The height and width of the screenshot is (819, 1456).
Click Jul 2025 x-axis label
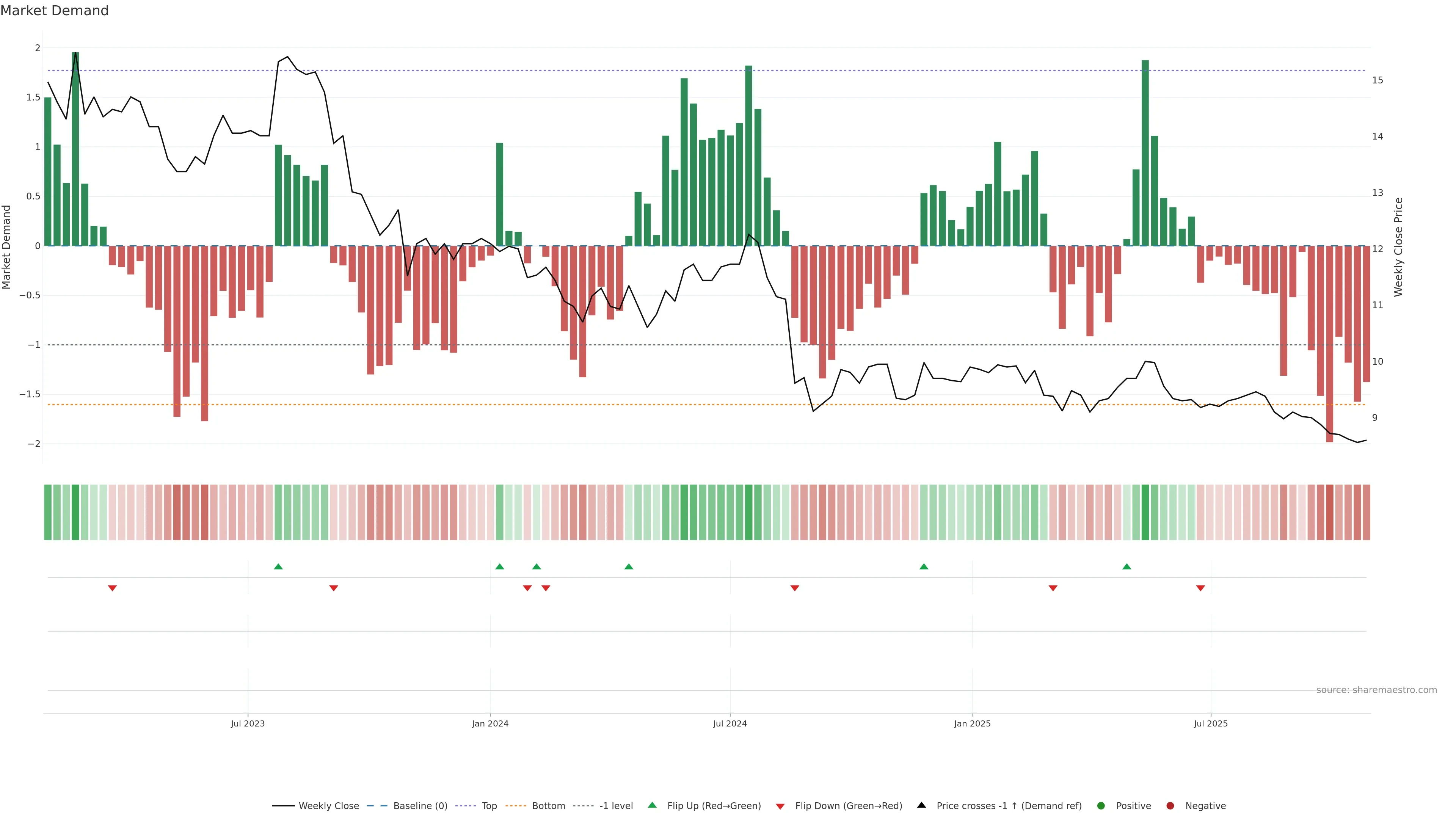pos(1211,724)
